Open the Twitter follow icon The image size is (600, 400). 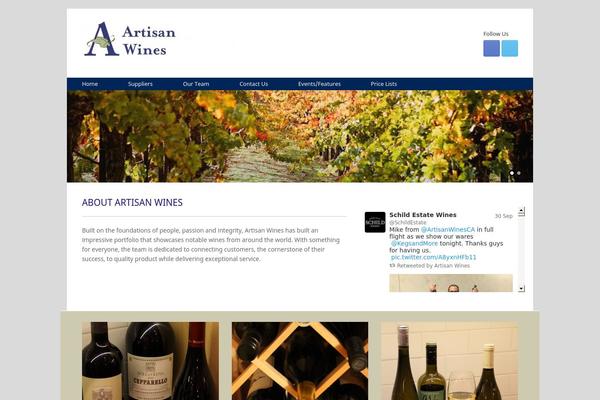[x=510, y=48]
